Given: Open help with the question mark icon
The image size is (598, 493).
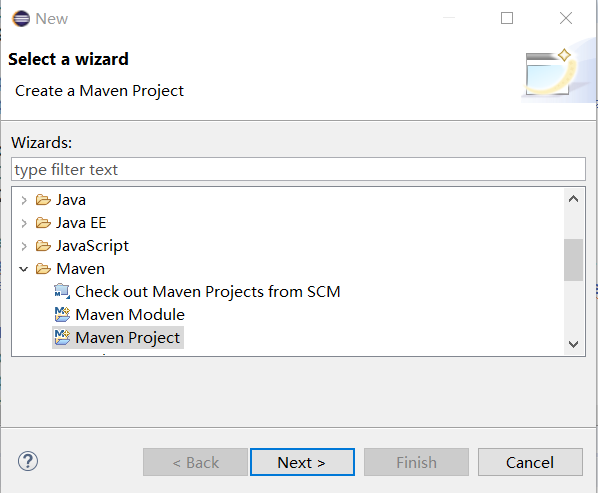Looking at the screenshot, I should [28, 461].
